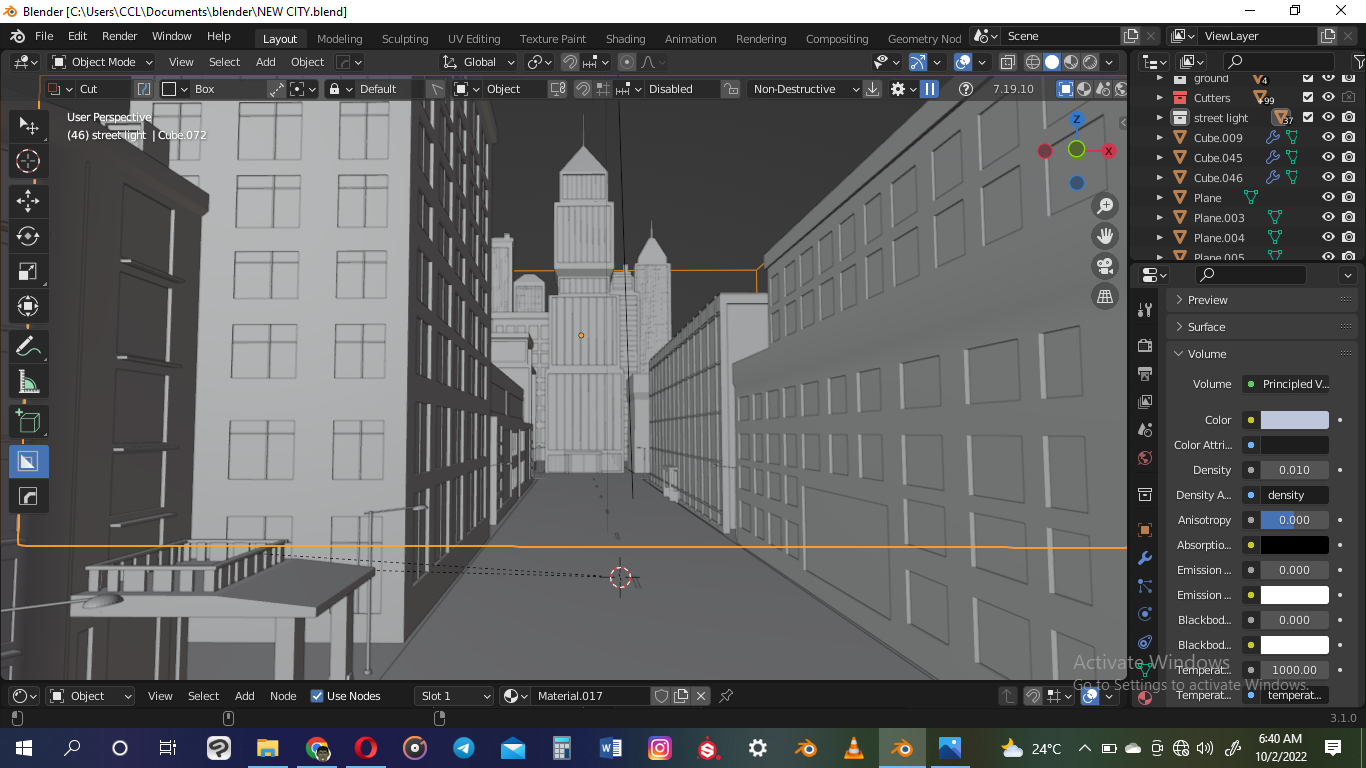Select the Cursor tool in left toolbar
Screen dimensions: 1366x768
28,161
